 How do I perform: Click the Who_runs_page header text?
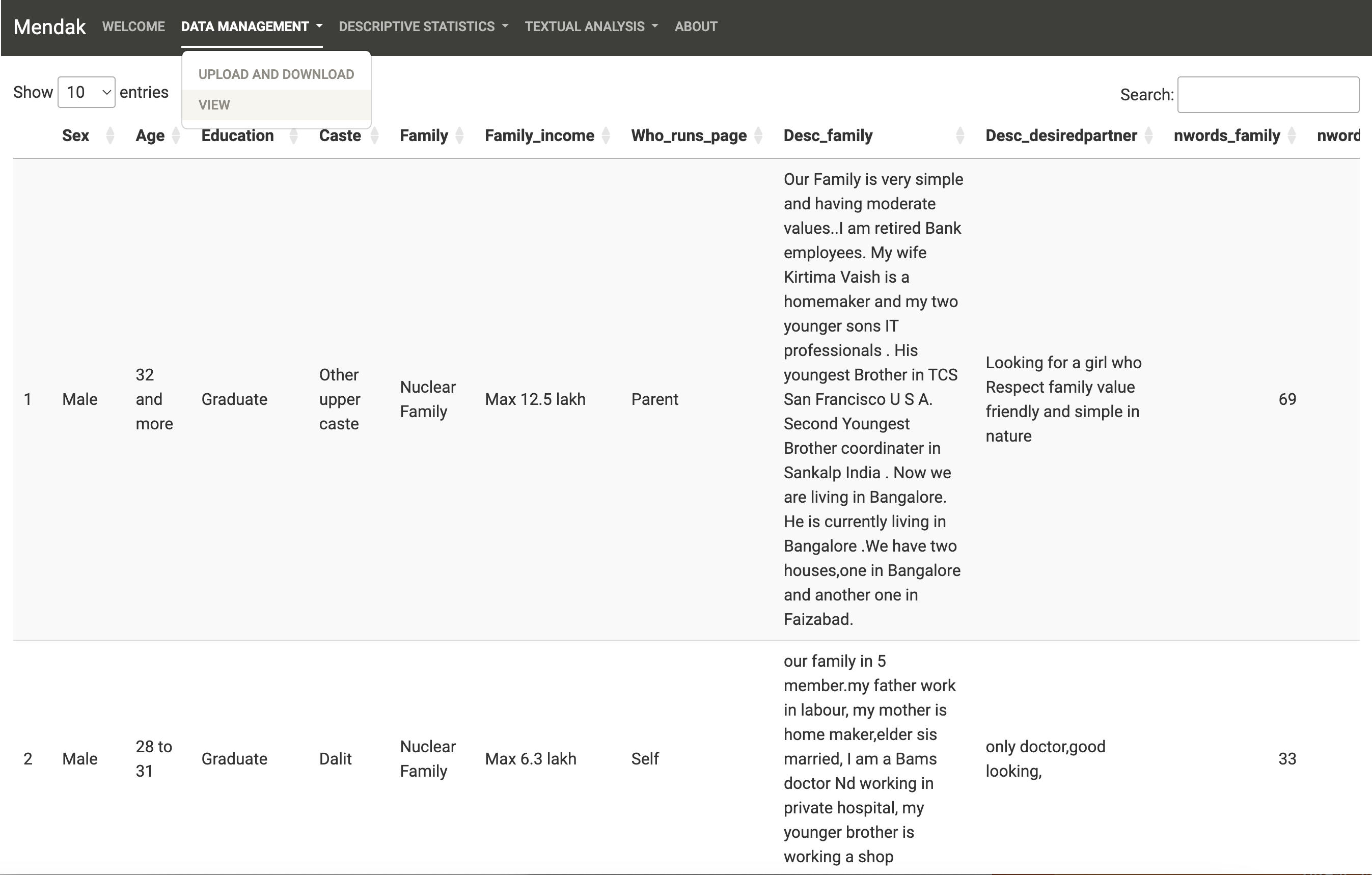[688, 135]
